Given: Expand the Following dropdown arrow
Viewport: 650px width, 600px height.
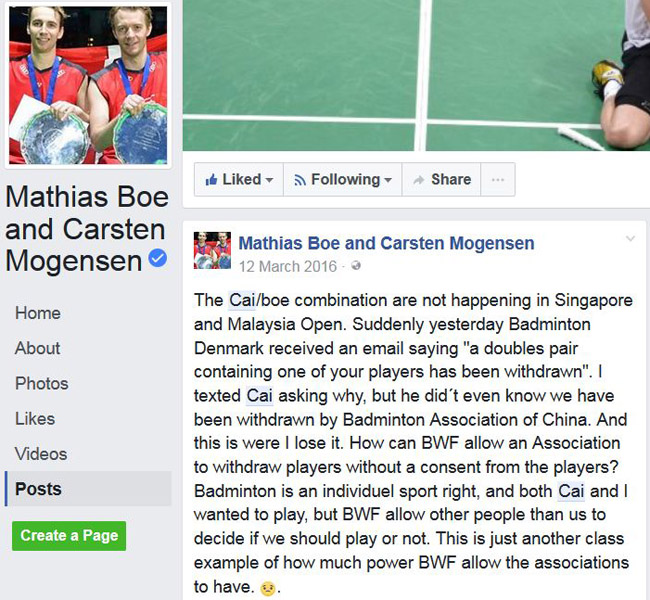Looking at the screenshot, I should 388,180.
